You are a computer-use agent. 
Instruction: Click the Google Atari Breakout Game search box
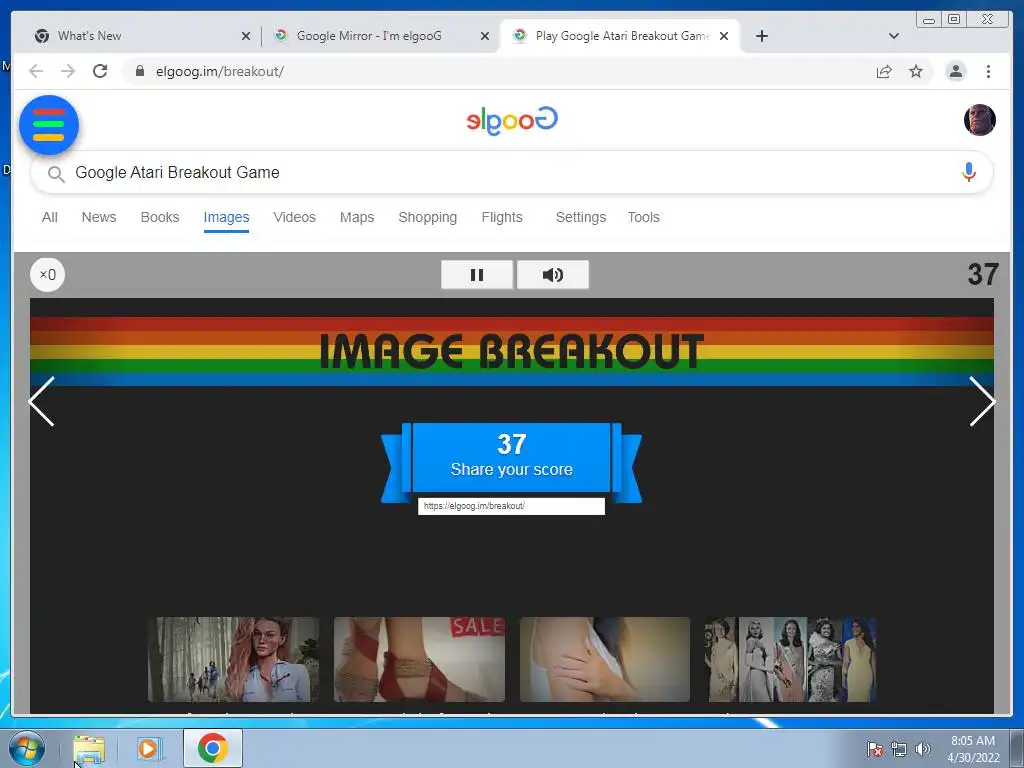click(x=511, y=172)
